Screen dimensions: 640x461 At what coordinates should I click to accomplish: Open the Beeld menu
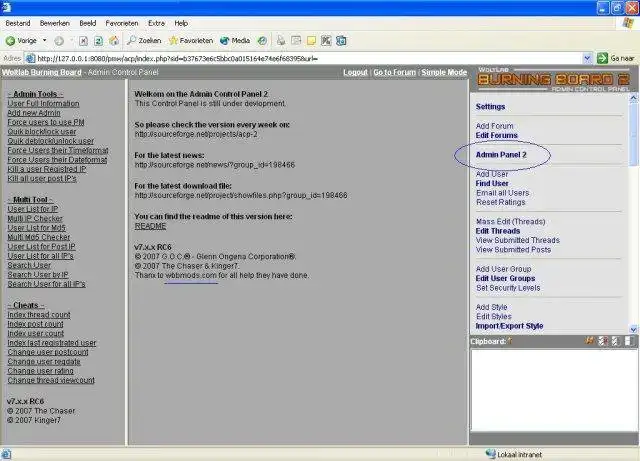click(88, 23)
